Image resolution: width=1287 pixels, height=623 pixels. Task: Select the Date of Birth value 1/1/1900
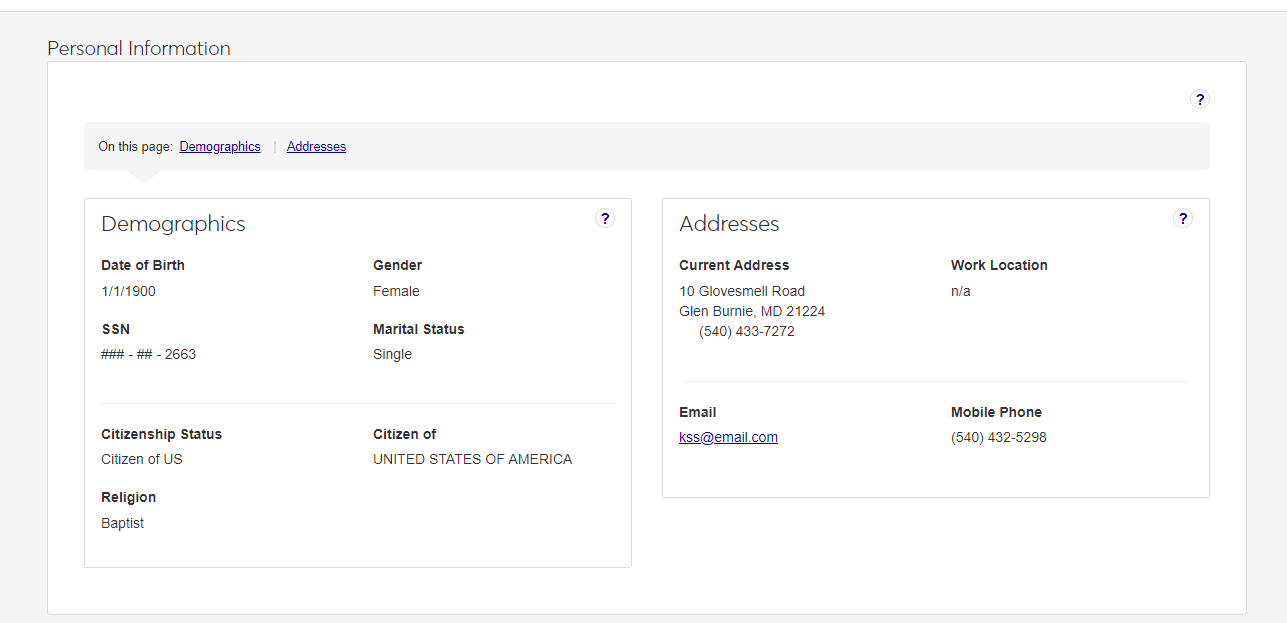[128, 291]
